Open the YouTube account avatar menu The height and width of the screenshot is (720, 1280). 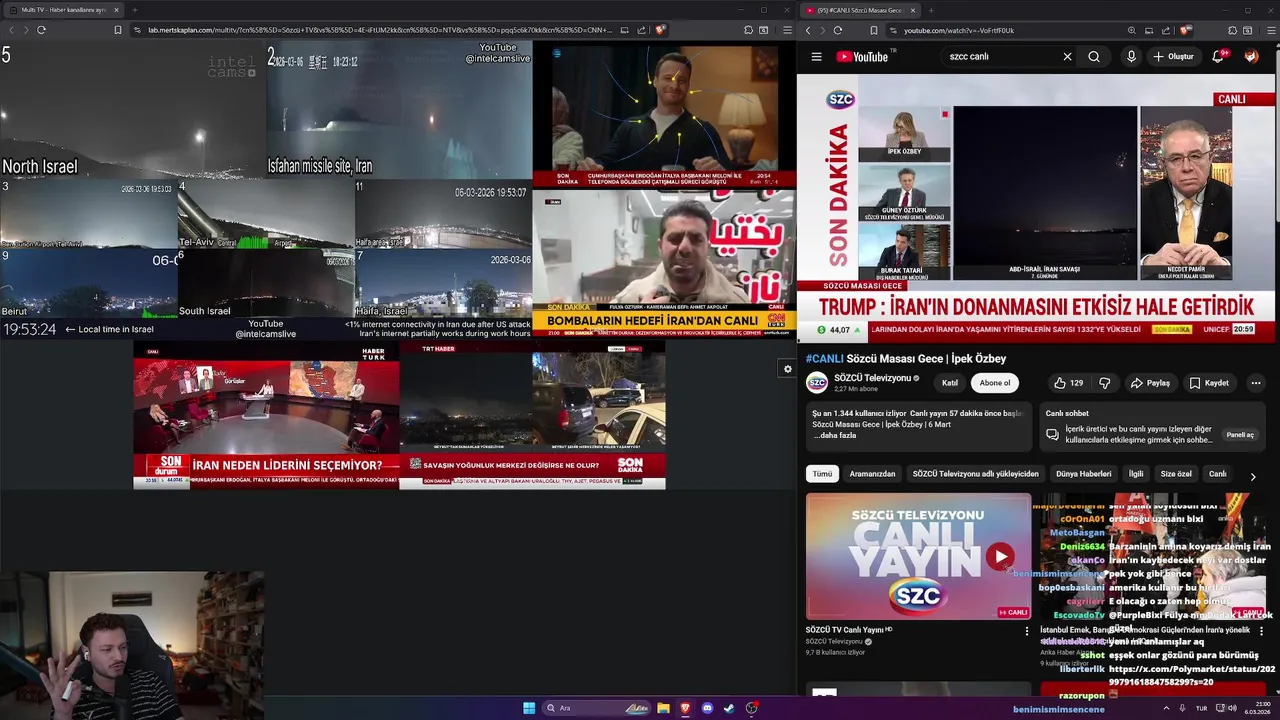point(1251,57)
